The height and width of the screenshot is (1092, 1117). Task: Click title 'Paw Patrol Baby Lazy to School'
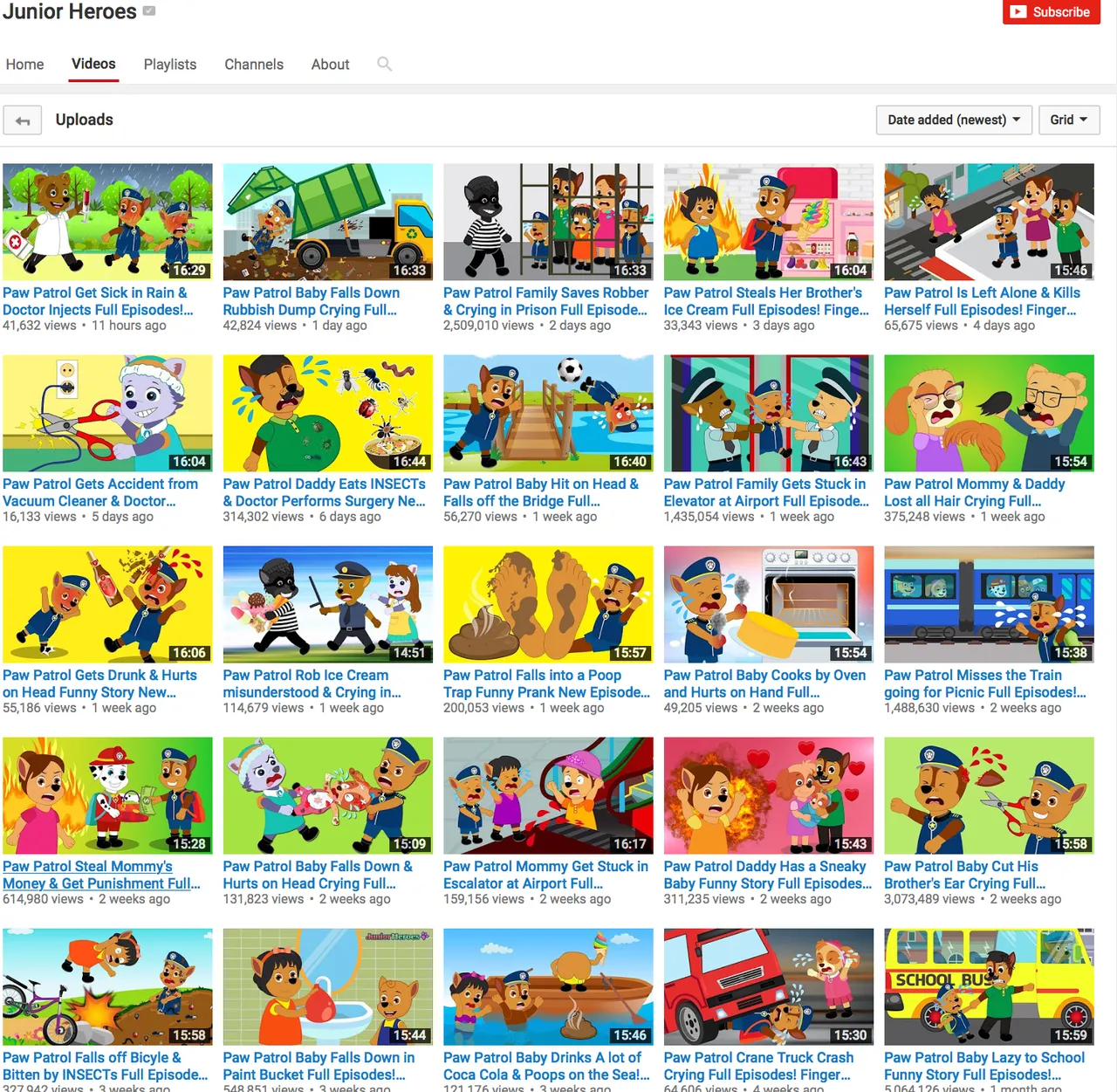tap(984, 1066)
